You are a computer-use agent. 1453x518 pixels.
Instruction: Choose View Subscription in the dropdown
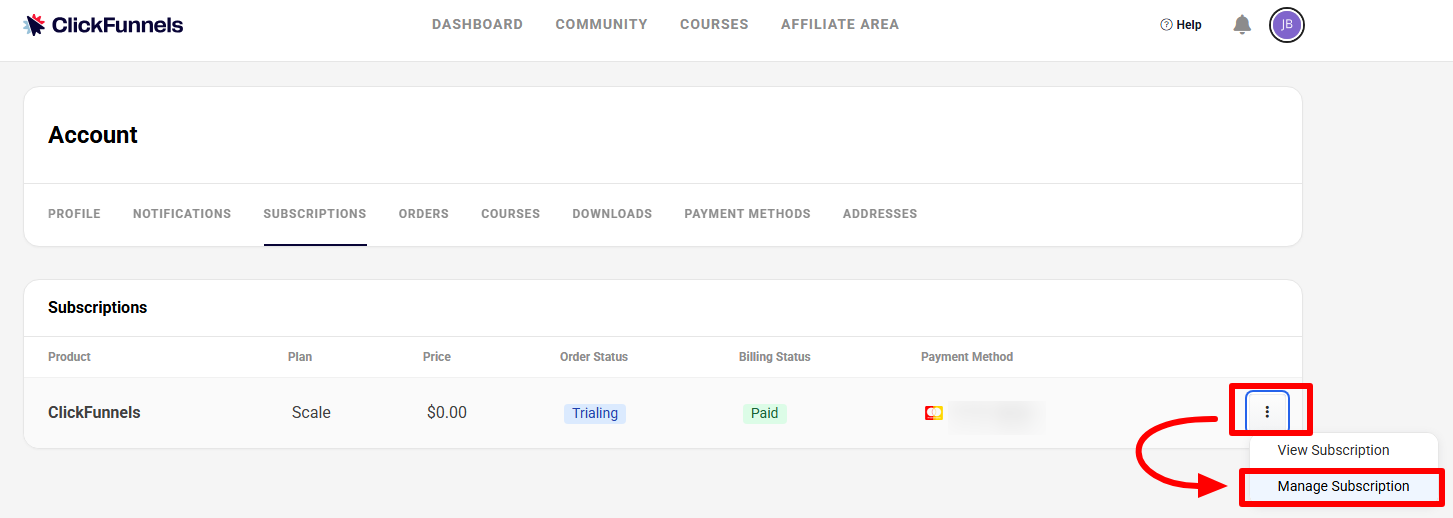pos(1333,451)
